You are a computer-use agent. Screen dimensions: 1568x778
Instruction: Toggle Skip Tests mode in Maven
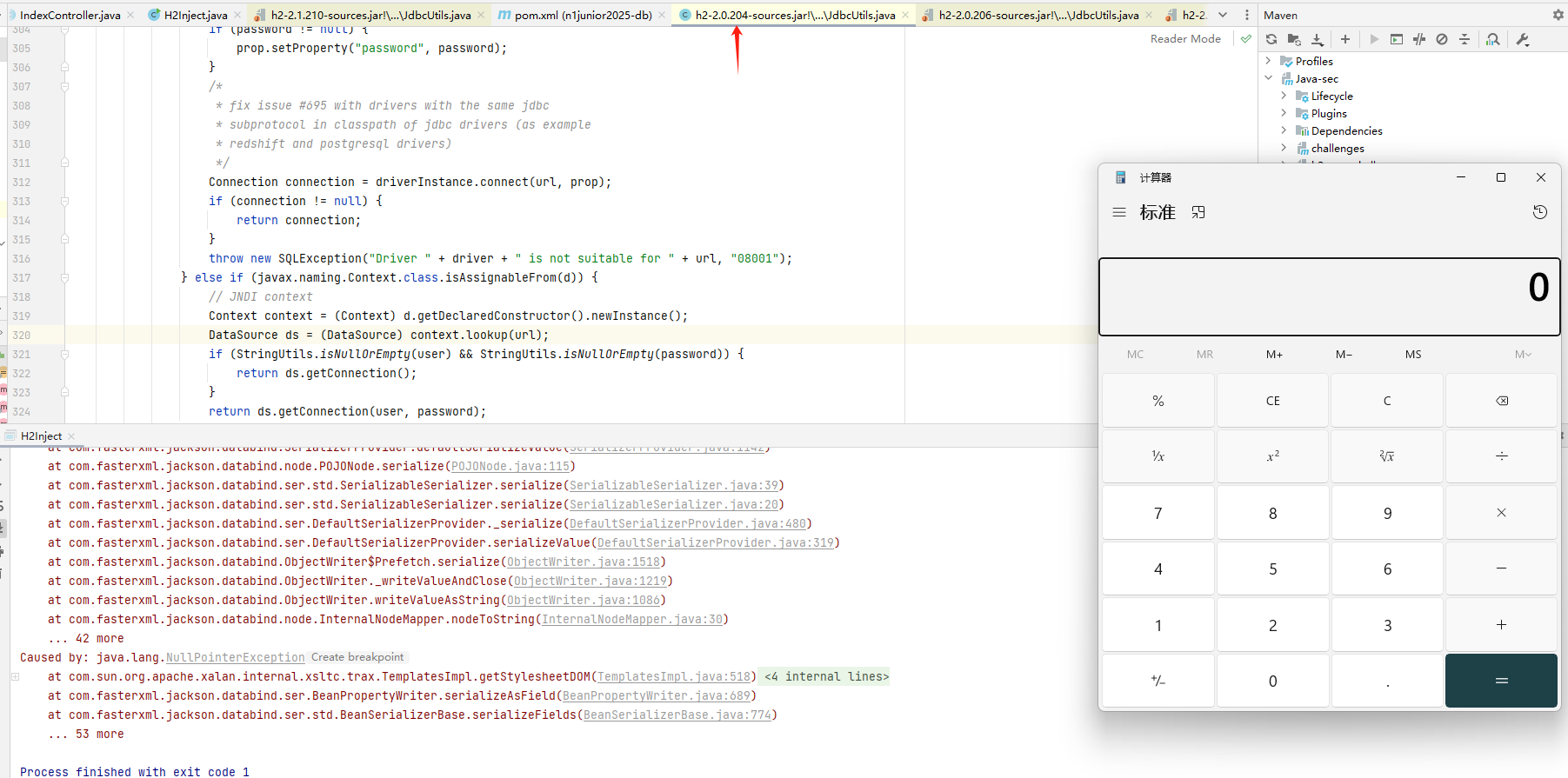pos(1442,39)
